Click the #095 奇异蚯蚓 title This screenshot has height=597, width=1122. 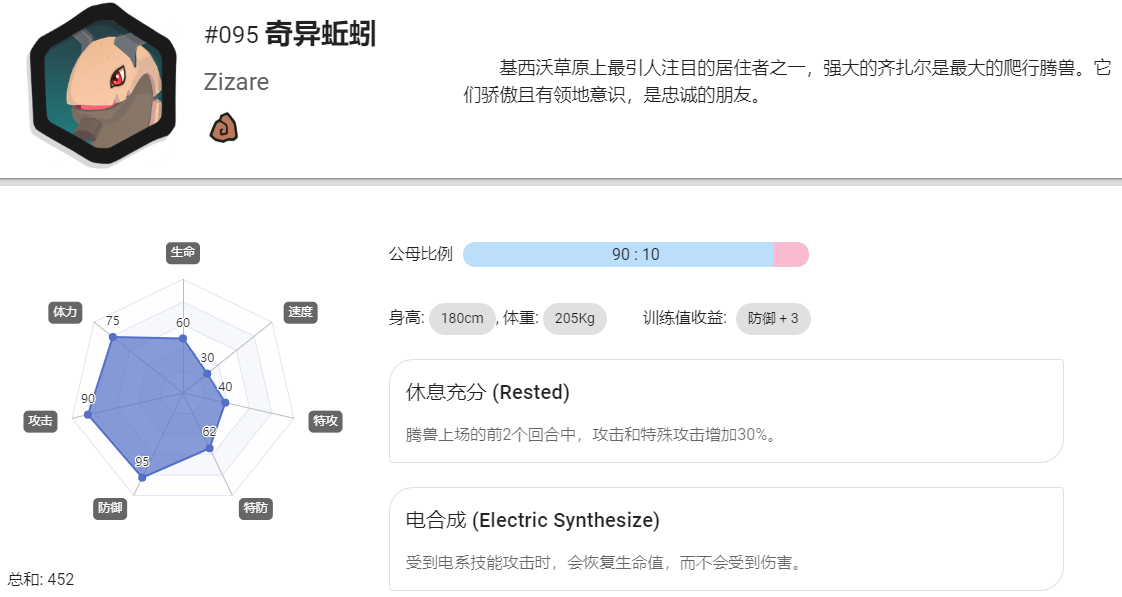click(290, 34)
